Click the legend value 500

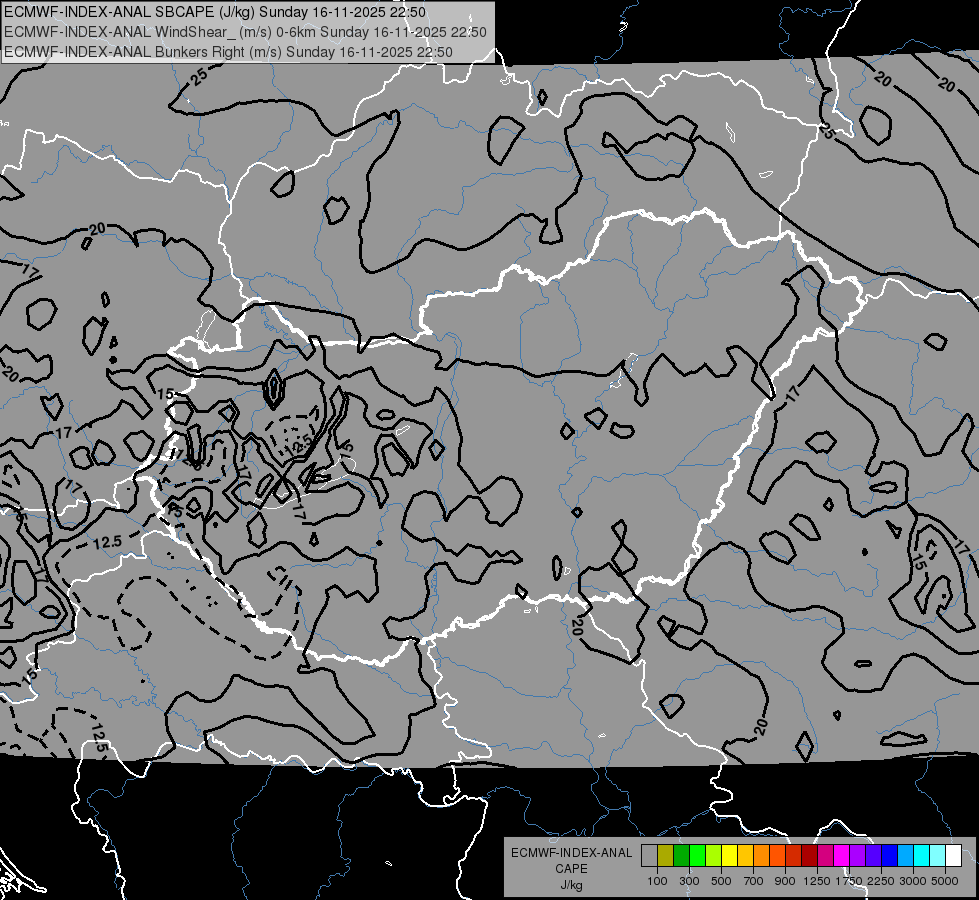tap(721, 881)
